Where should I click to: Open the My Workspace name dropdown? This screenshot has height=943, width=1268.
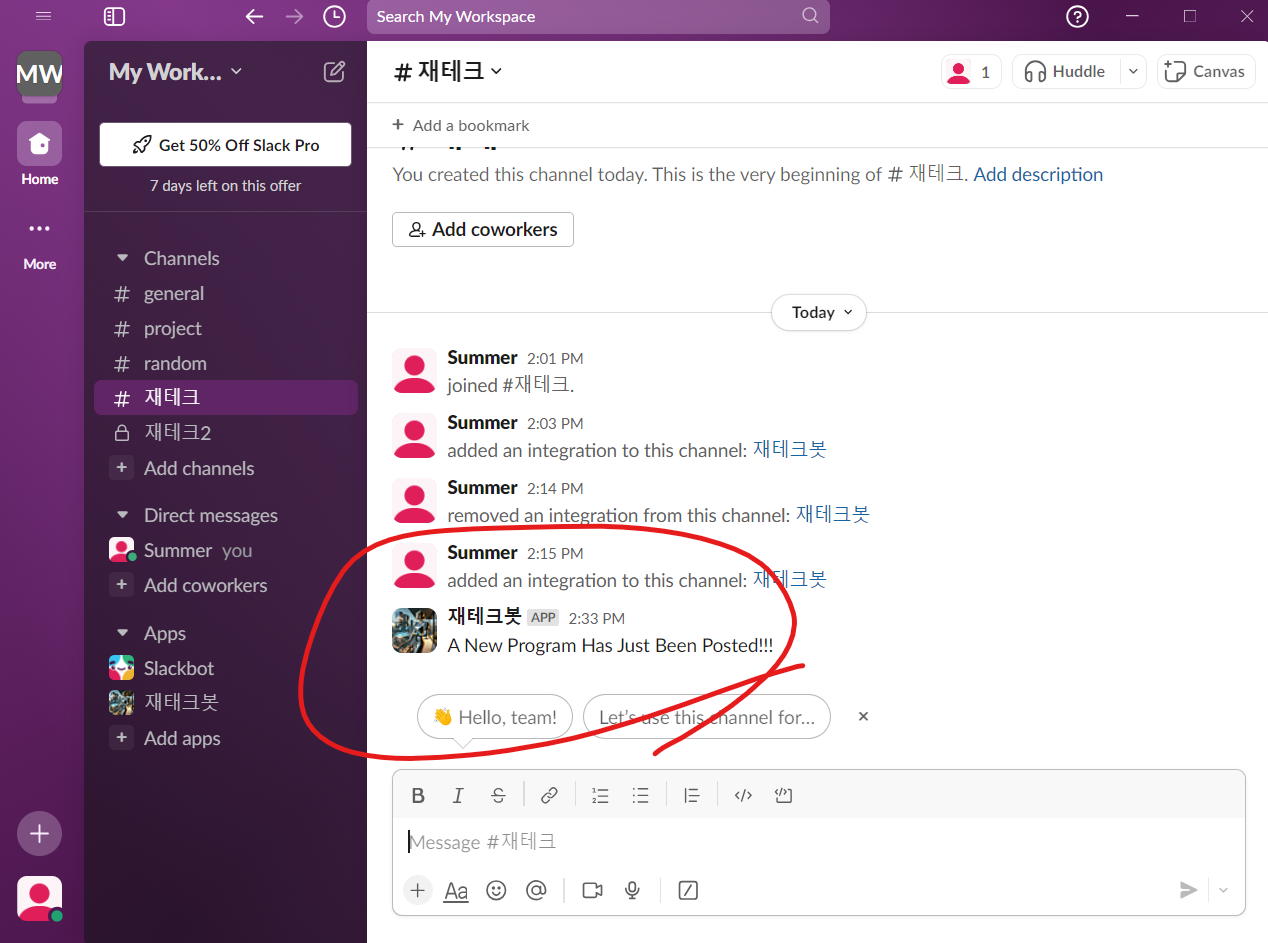point(175,72)
